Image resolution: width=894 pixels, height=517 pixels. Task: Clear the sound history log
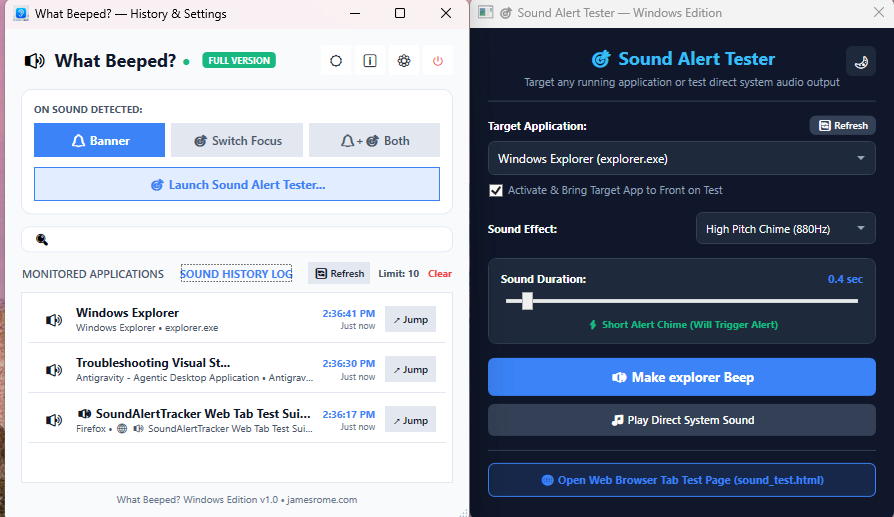click(x=440, y=274)
